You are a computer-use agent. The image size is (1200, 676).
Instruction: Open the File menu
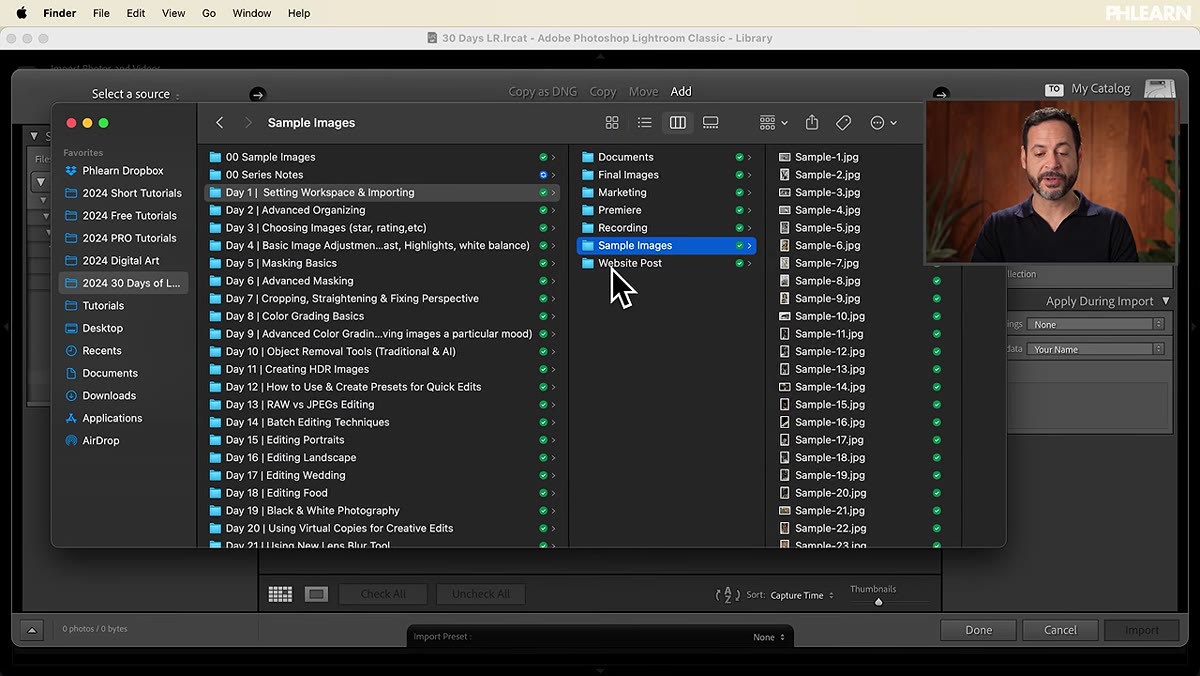101,13
